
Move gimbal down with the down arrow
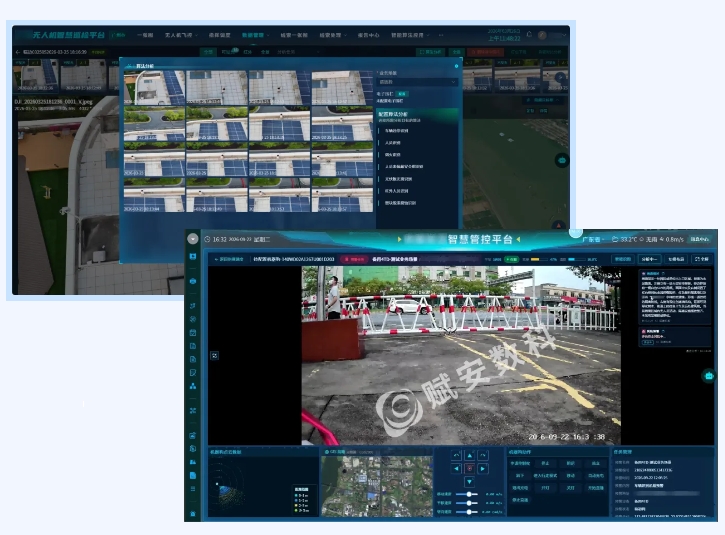(469, 482)
